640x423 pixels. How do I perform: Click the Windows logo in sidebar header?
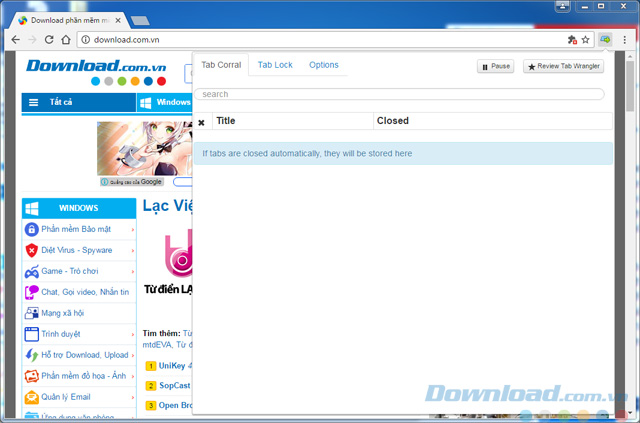click(32, 208)
